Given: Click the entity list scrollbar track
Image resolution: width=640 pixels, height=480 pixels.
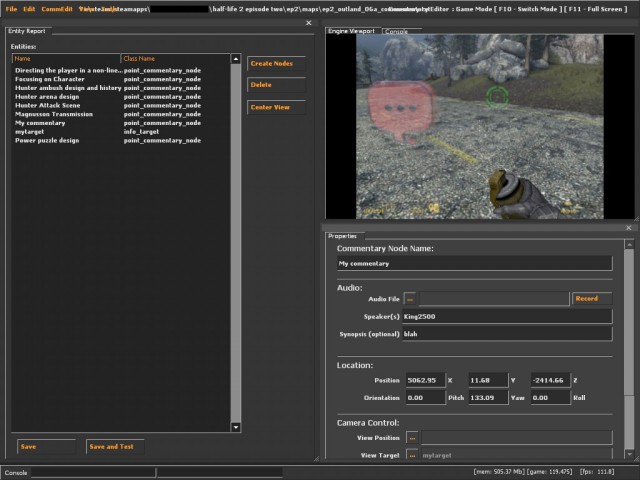Looking at the screenshot, I should [x=236, y=243].
